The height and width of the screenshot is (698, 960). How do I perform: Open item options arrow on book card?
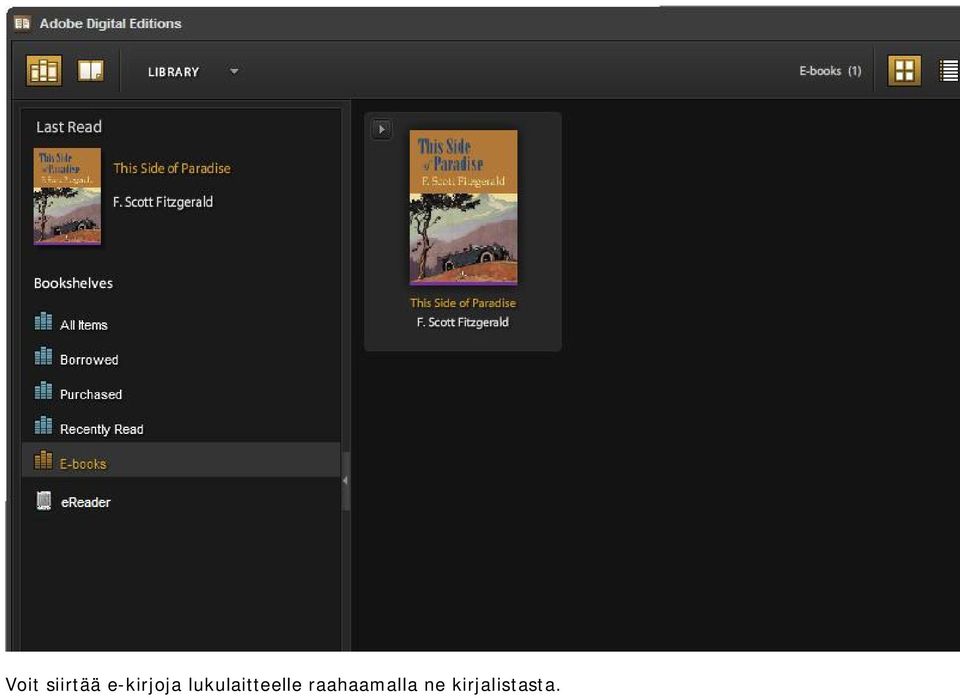click(x=381, y=129)
